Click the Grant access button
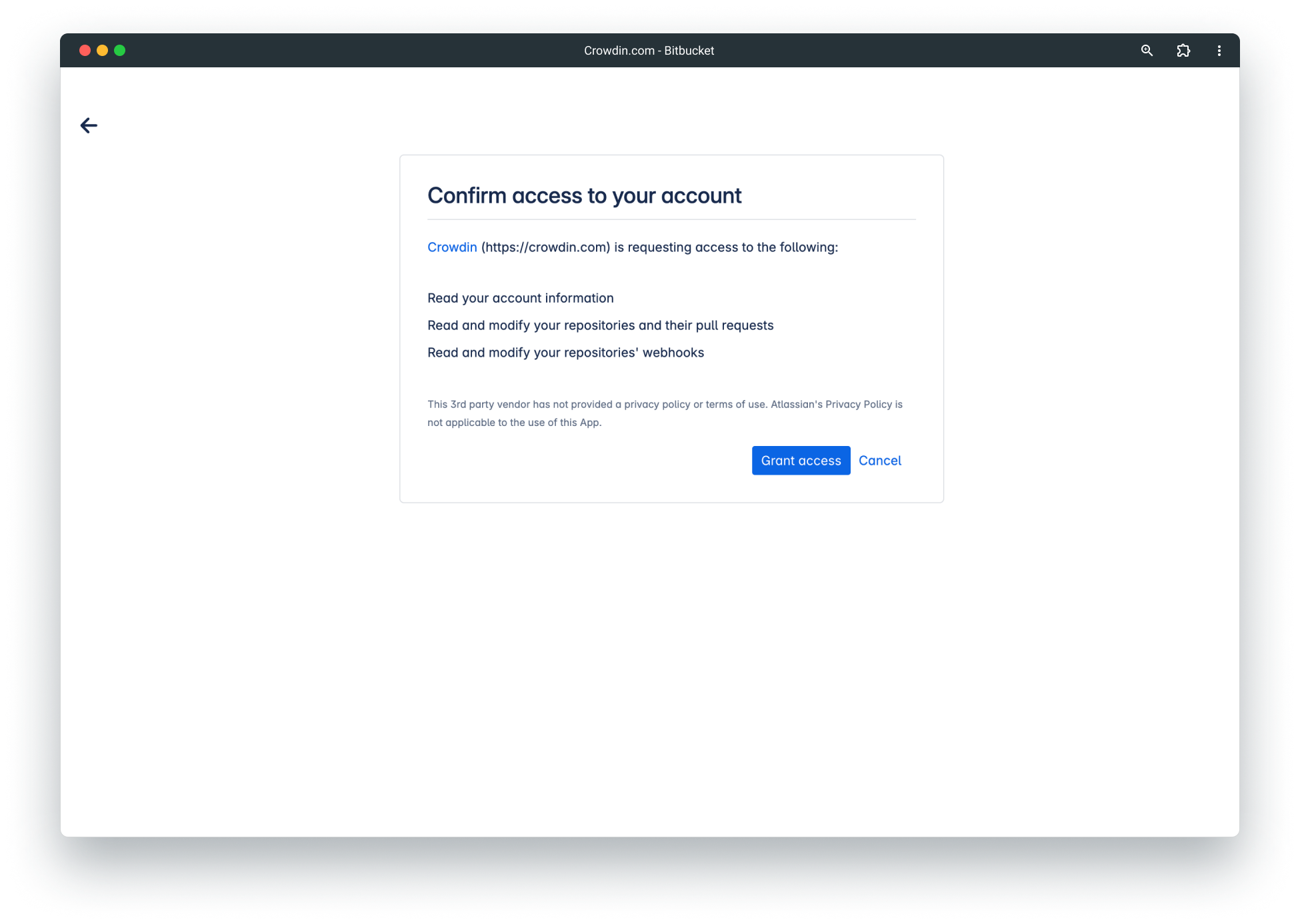This screenshot has width=1300, height=924. click(801, 461)
